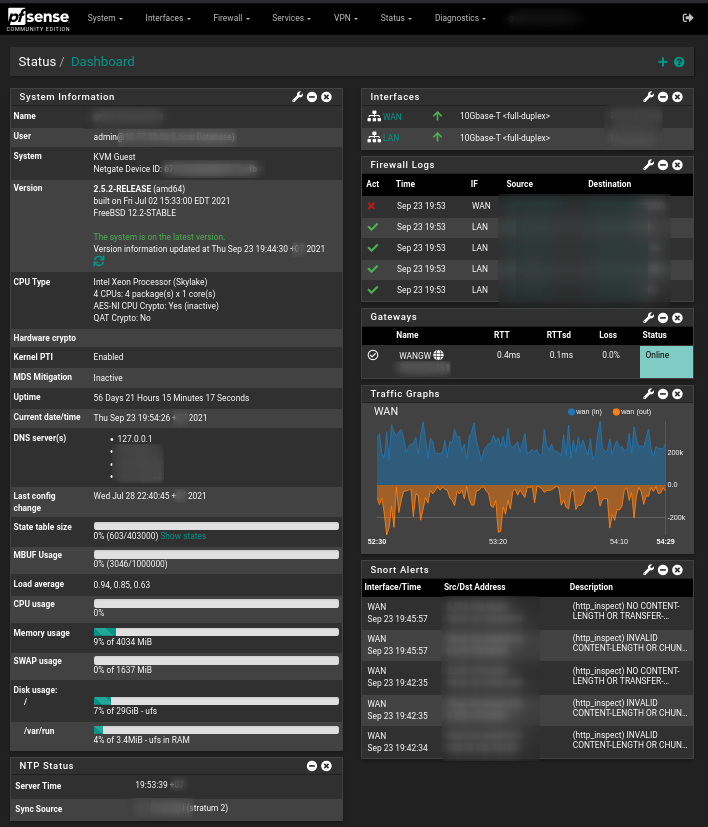Open the Diagnostics menu
708x827 pixels.
click(460, 18)
